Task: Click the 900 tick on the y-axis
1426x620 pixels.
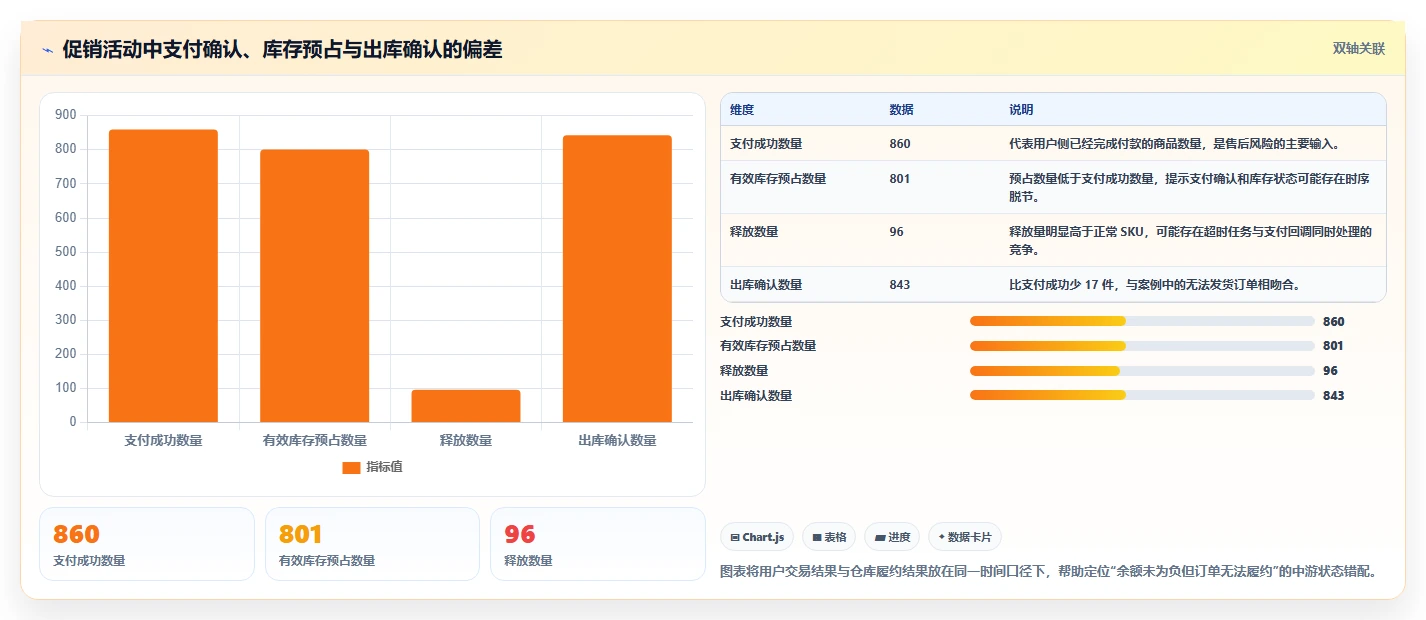Action: (x=66, y=115)
